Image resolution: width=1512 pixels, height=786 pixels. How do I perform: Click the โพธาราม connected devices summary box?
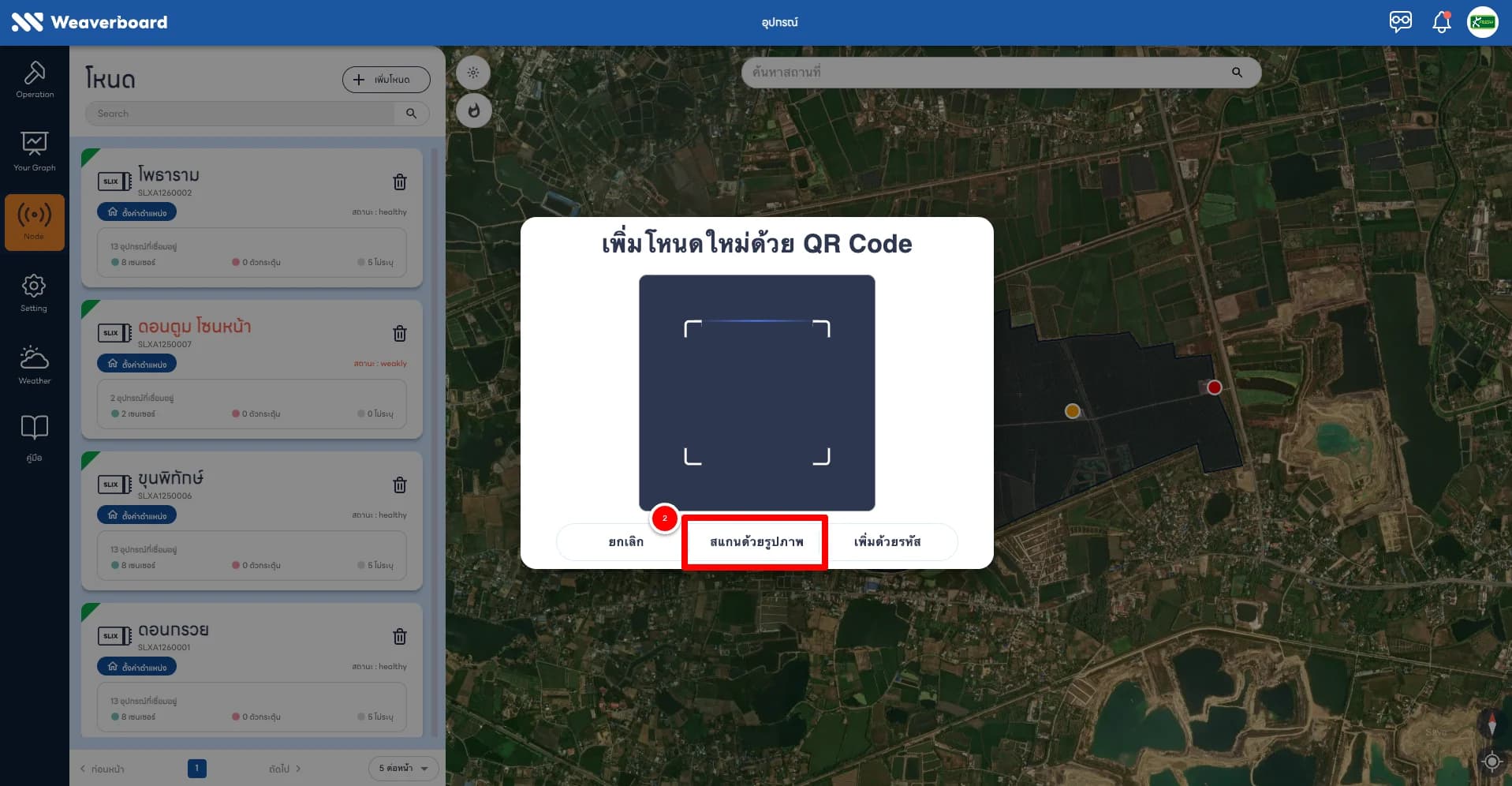[252, 253]
